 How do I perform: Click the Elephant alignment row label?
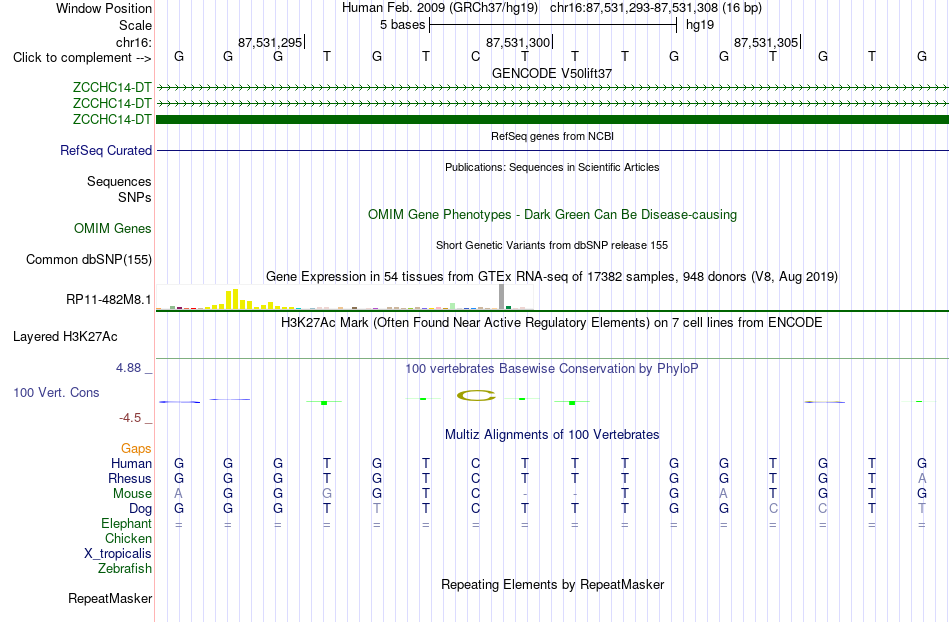127,523
